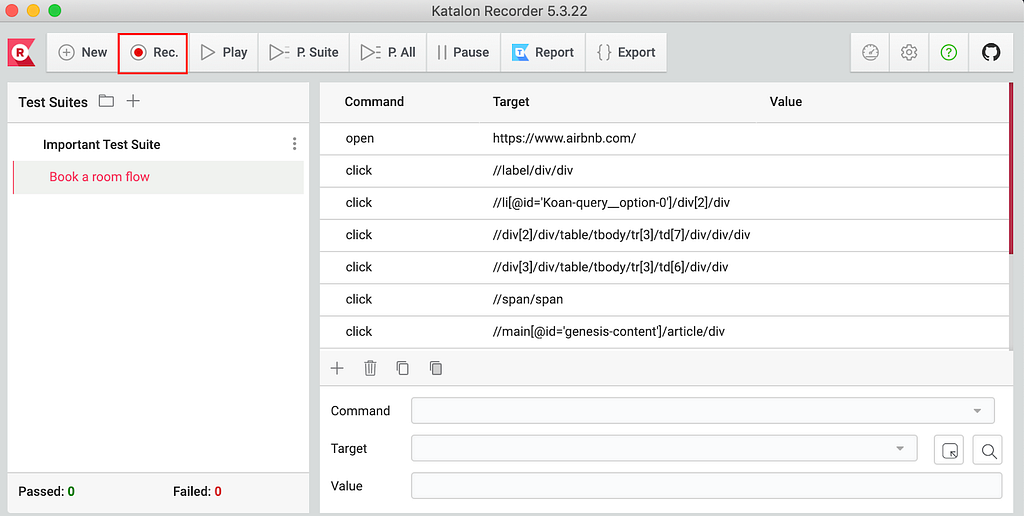Select Important Test Suite
This screenshot has height=516, width=1024.
coord(101,144)
